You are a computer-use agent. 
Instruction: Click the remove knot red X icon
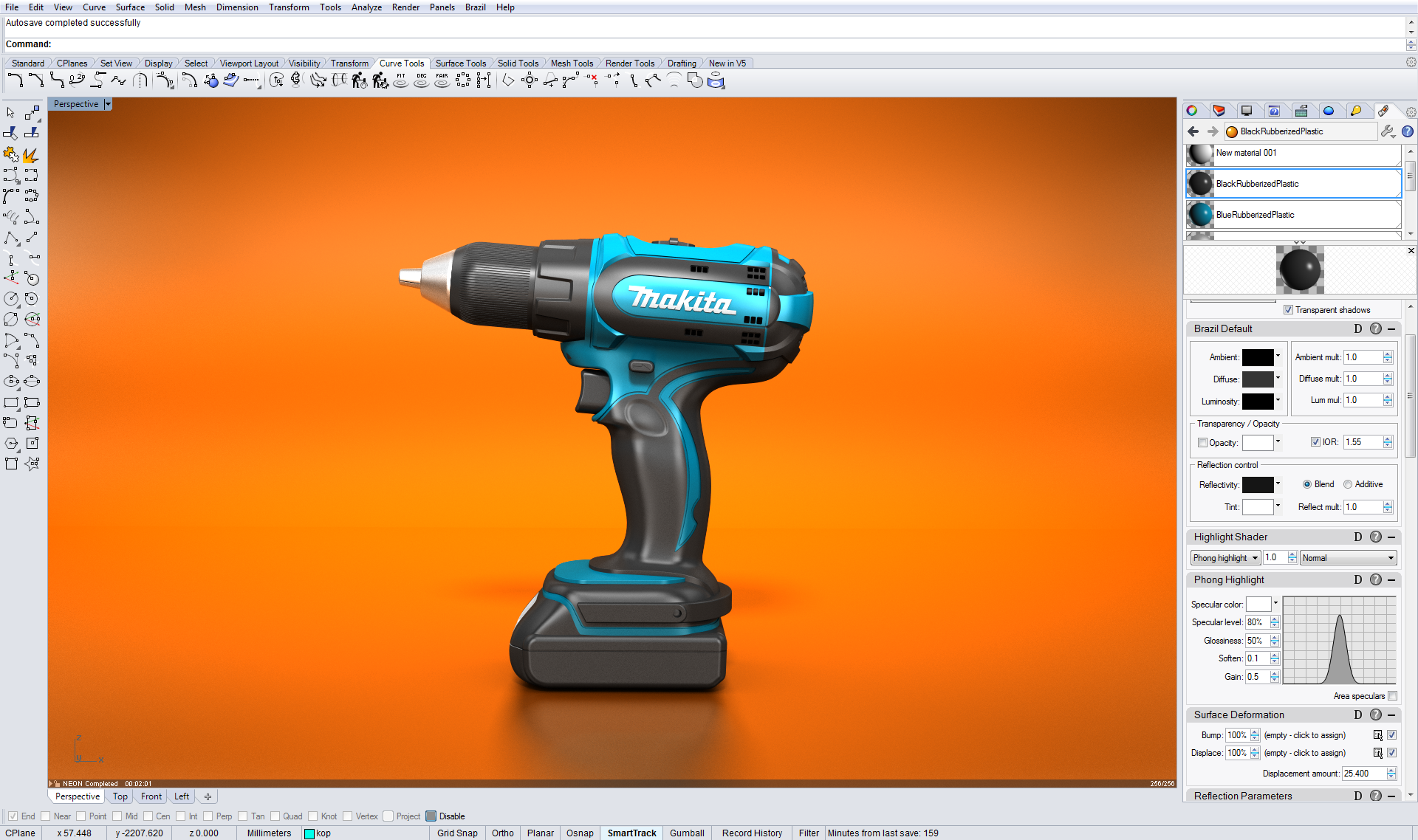pos(592,80)
